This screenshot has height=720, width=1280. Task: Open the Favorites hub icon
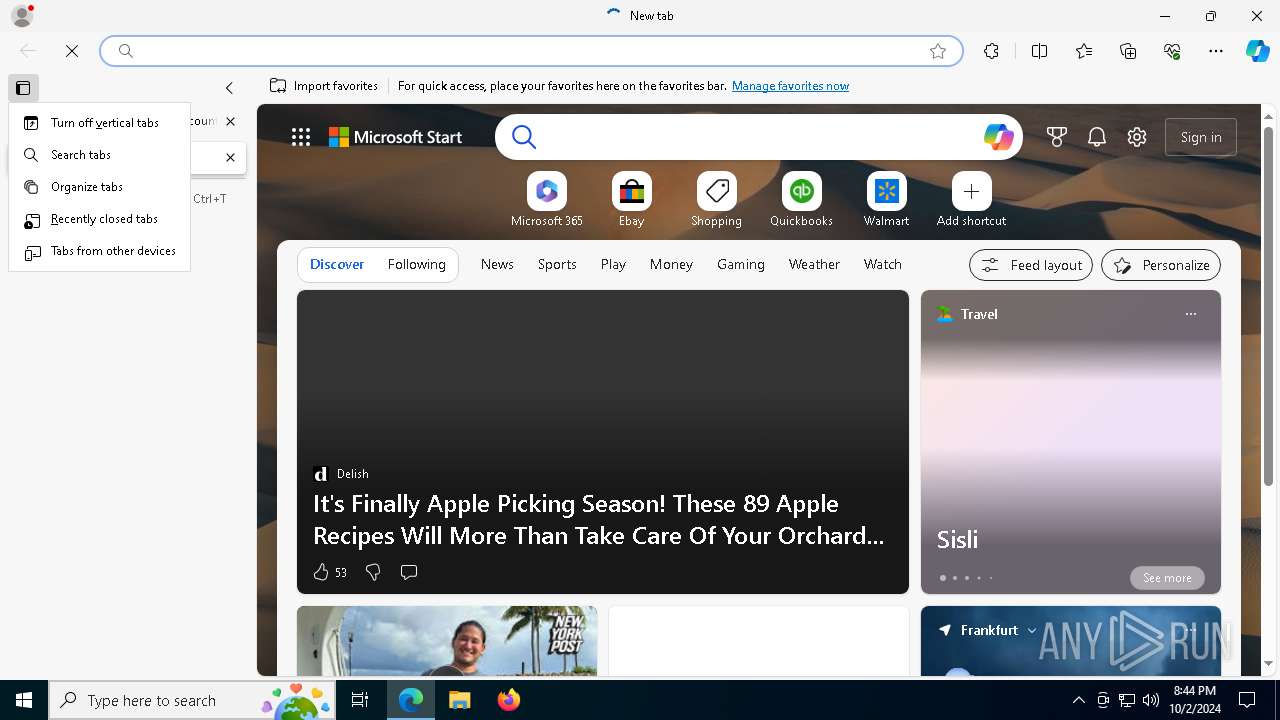pyautogui.click(x=1084, y=51)
